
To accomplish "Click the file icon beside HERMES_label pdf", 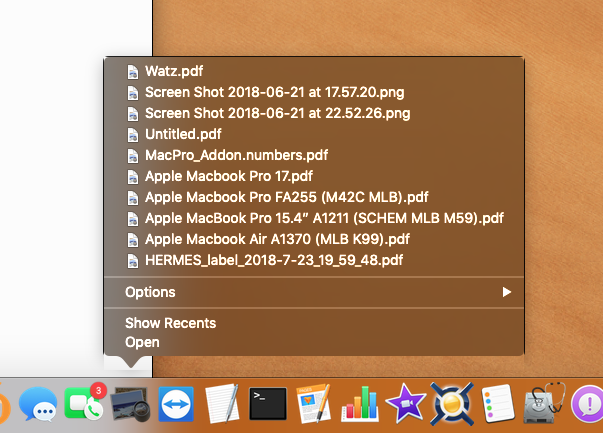I will 133,261.
